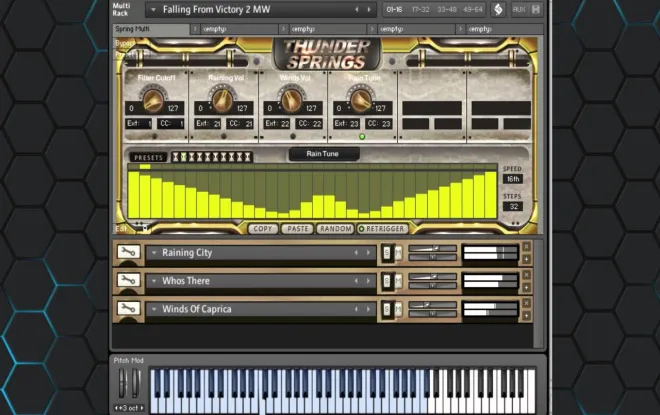This screenshot has height=415, width=660.
Task: Expand arrow before the last empty script slot
Action: click(x=460, y=29)
